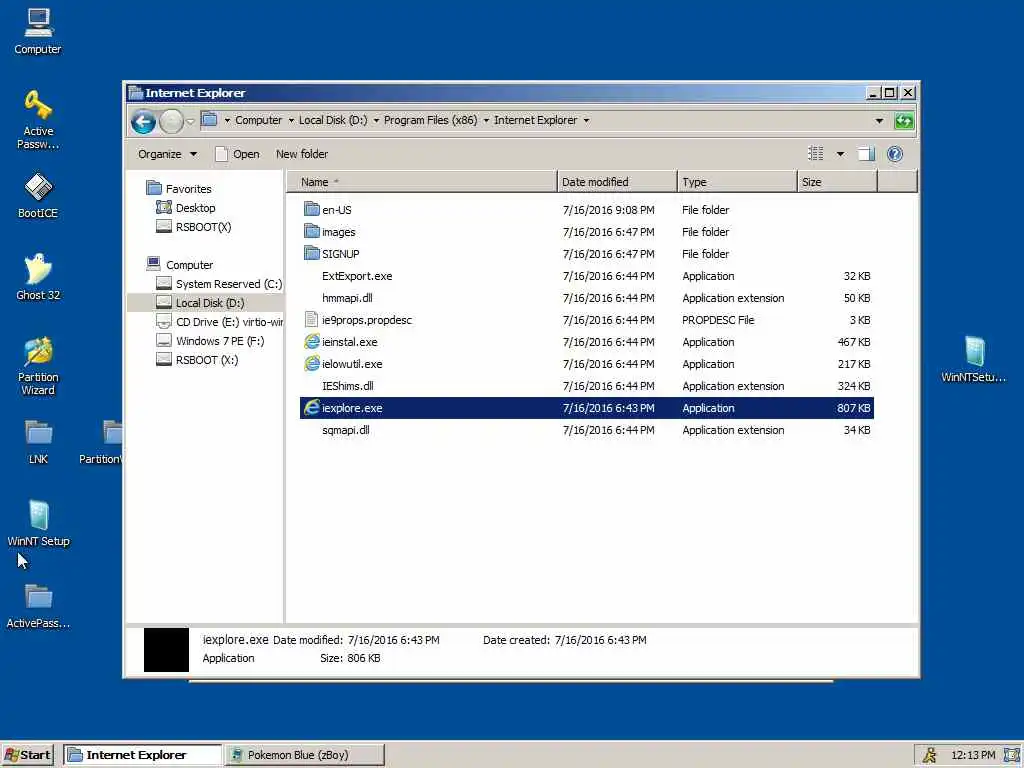Click the tray icon left of the clock
Image resolution: width=1024 pixels, height=768 pixels.
click(x=929, y=755)
